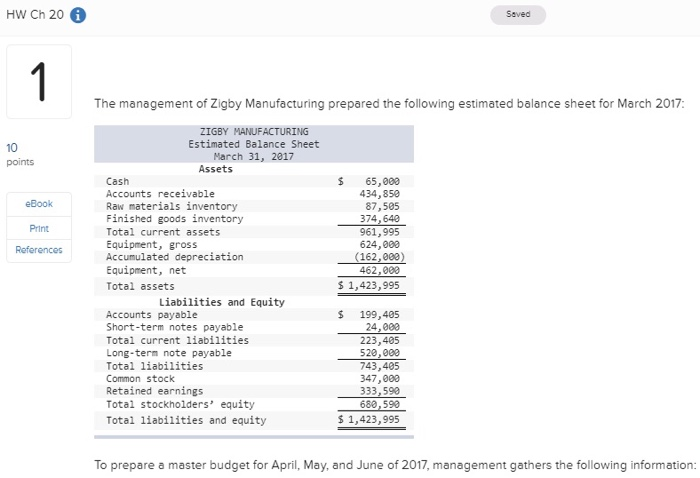Screen dimensions: 700x478
Task: Click the Estimated Balance Sheet subtitle
Action: pos(254,144)
